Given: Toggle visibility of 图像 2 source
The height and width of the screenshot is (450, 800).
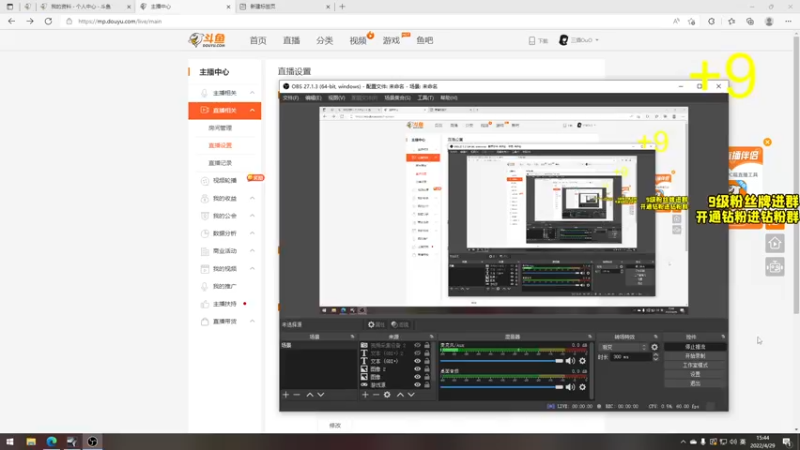Looking at the screenshot, I should 417,369.
